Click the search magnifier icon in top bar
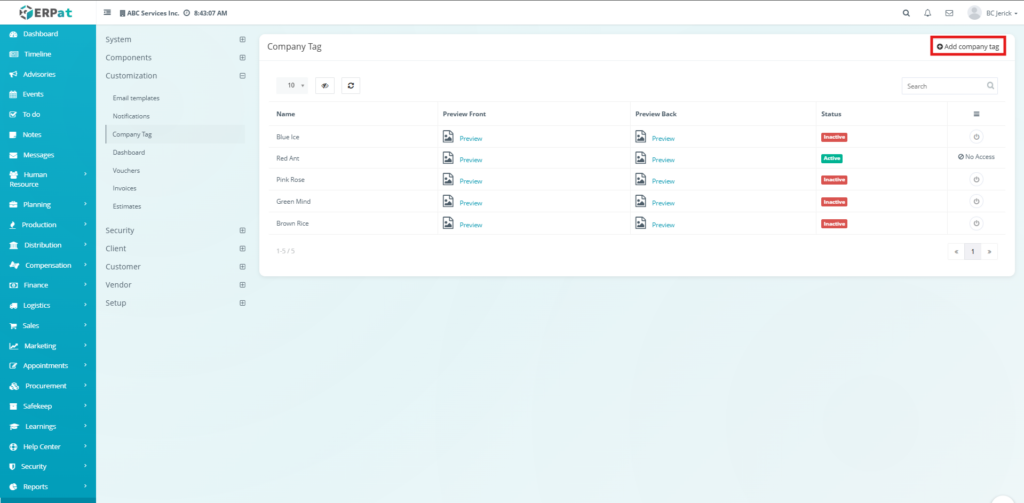The width and height of the screenshot is (1024, 503). (906, 13)
